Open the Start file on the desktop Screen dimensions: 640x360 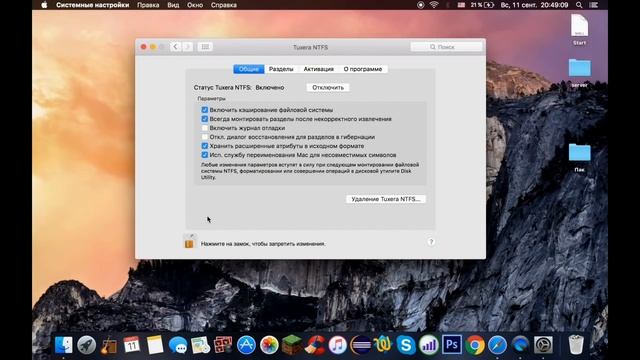[x=580, y=29]
